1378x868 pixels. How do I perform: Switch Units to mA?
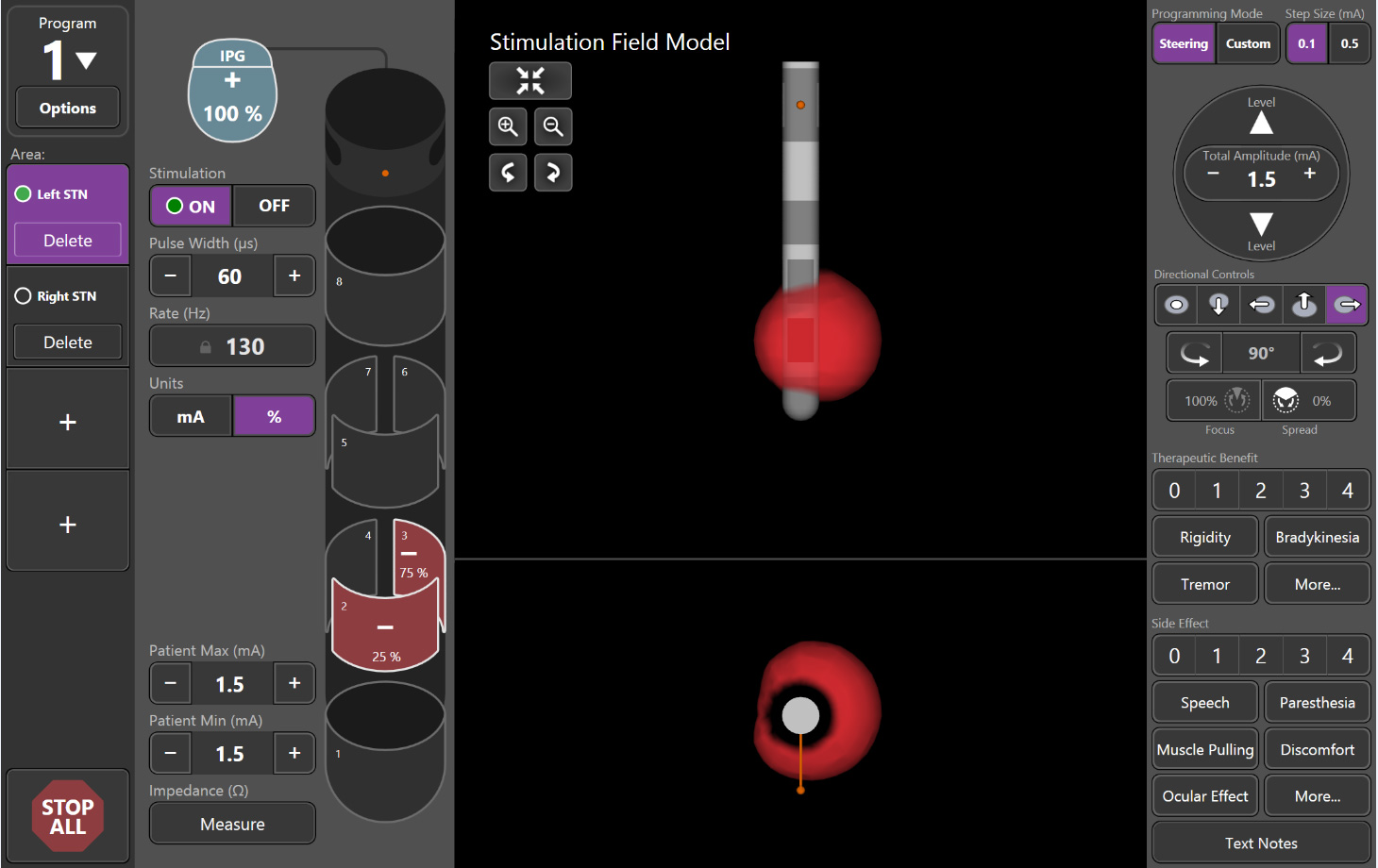[x=191, y=416]
